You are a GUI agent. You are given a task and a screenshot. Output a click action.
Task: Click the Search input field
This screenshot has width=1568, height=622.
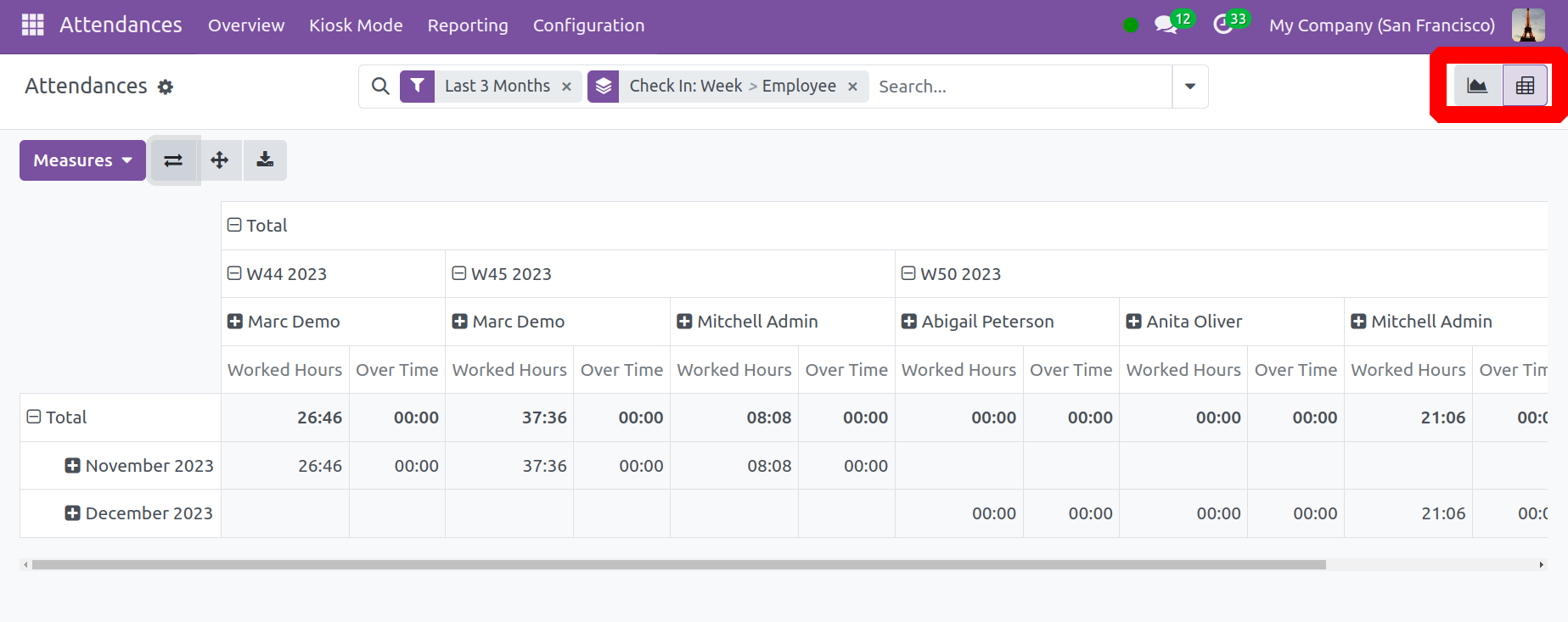tap(1019, 87)
